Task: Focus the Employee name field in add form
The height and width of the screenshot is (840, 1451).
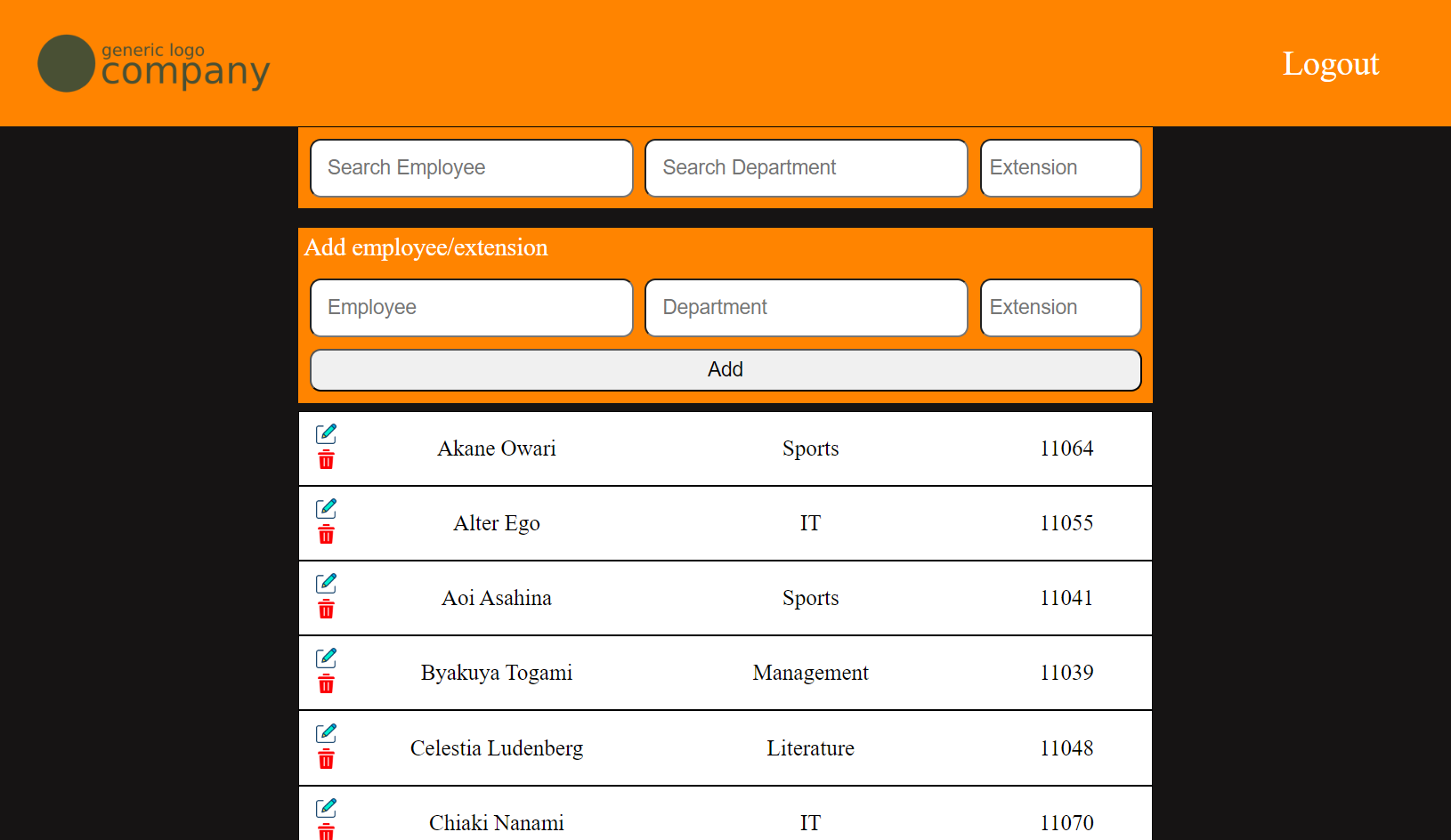Action: [x=472, y=307]
